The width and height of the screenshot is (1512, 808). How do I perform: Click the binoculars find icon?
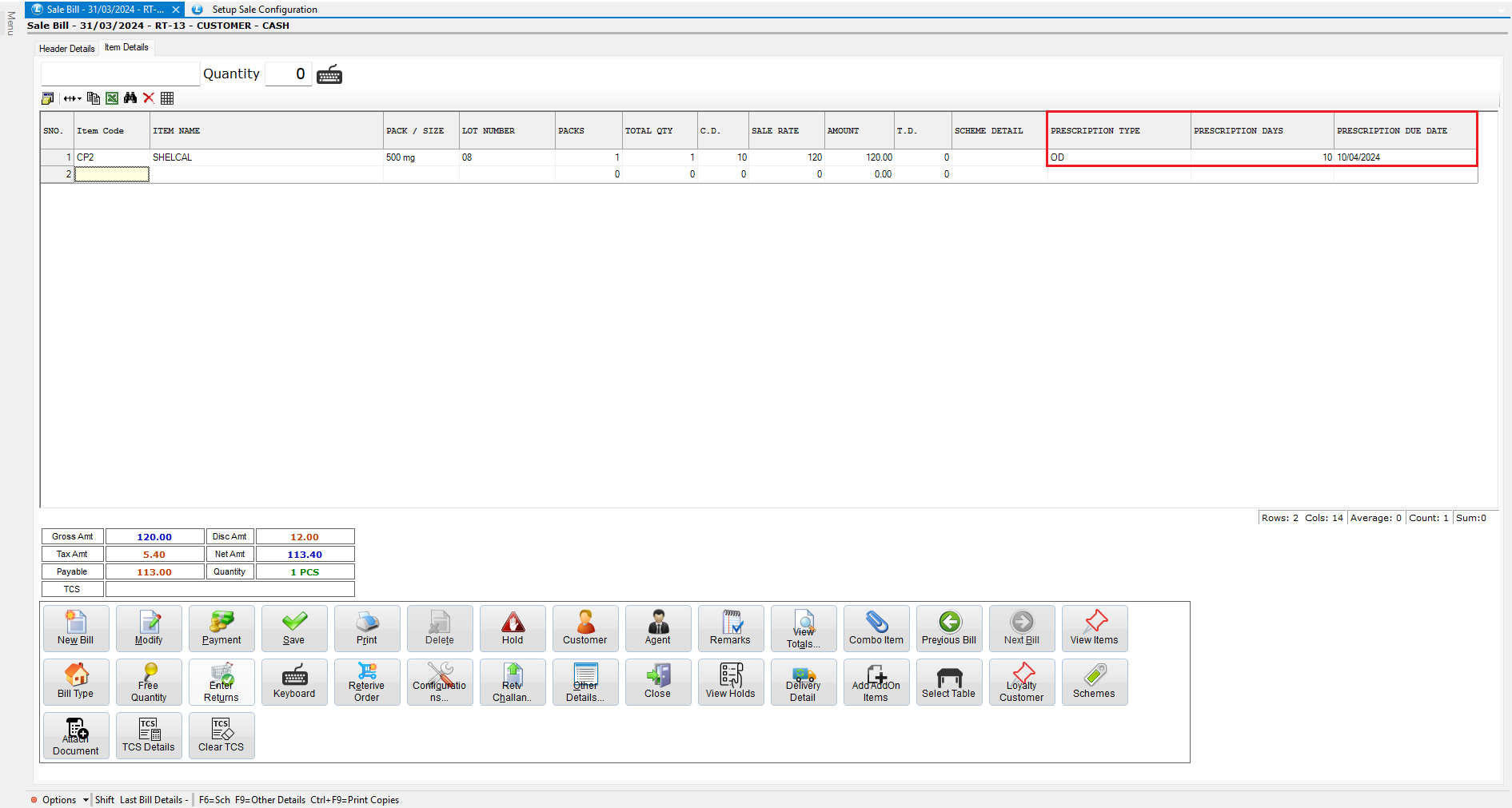(130, 98)
